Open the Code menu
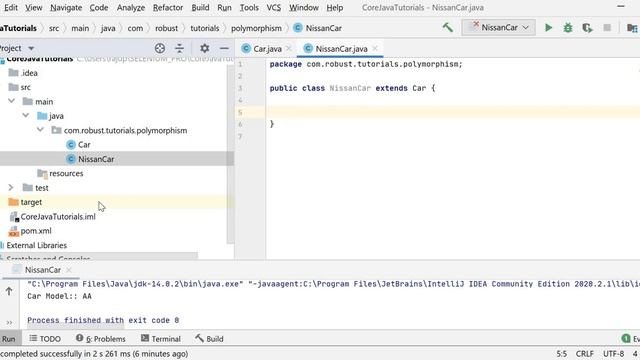 (x=99, y=8)
